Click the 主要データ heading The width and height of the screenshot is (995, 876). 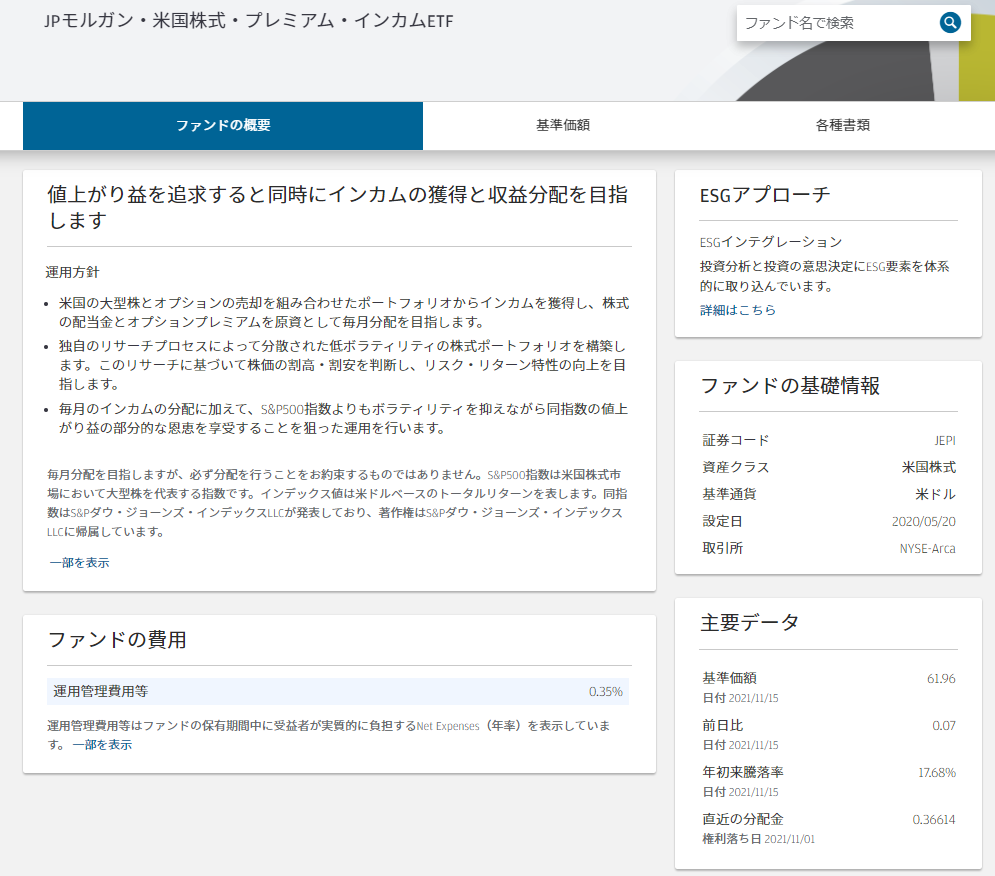(749, 623)
